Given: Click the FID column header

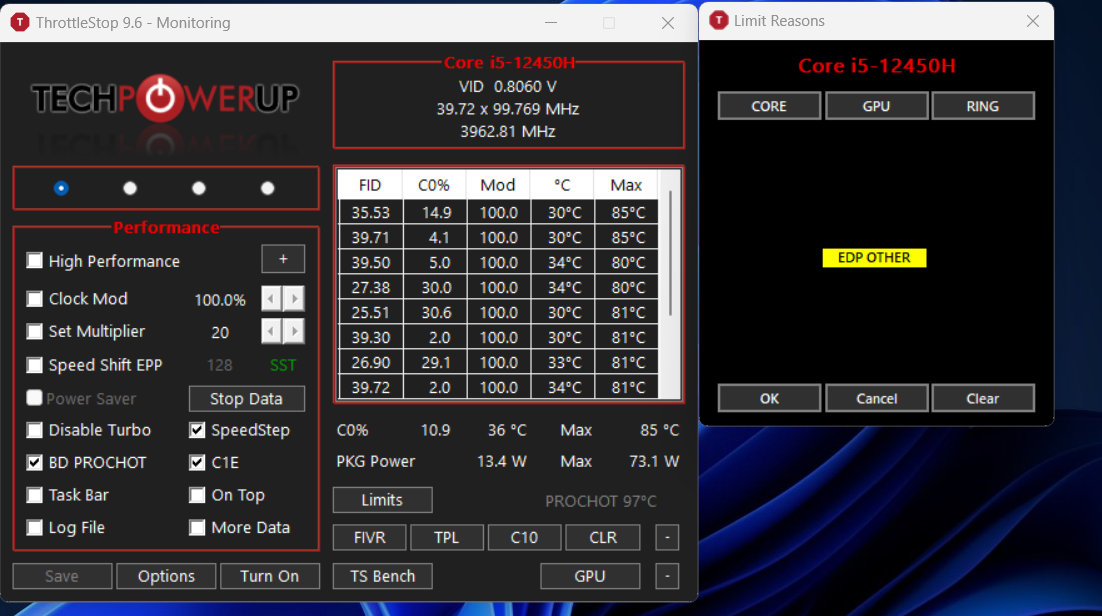Looking at the screenshot, I should point(370,185).
